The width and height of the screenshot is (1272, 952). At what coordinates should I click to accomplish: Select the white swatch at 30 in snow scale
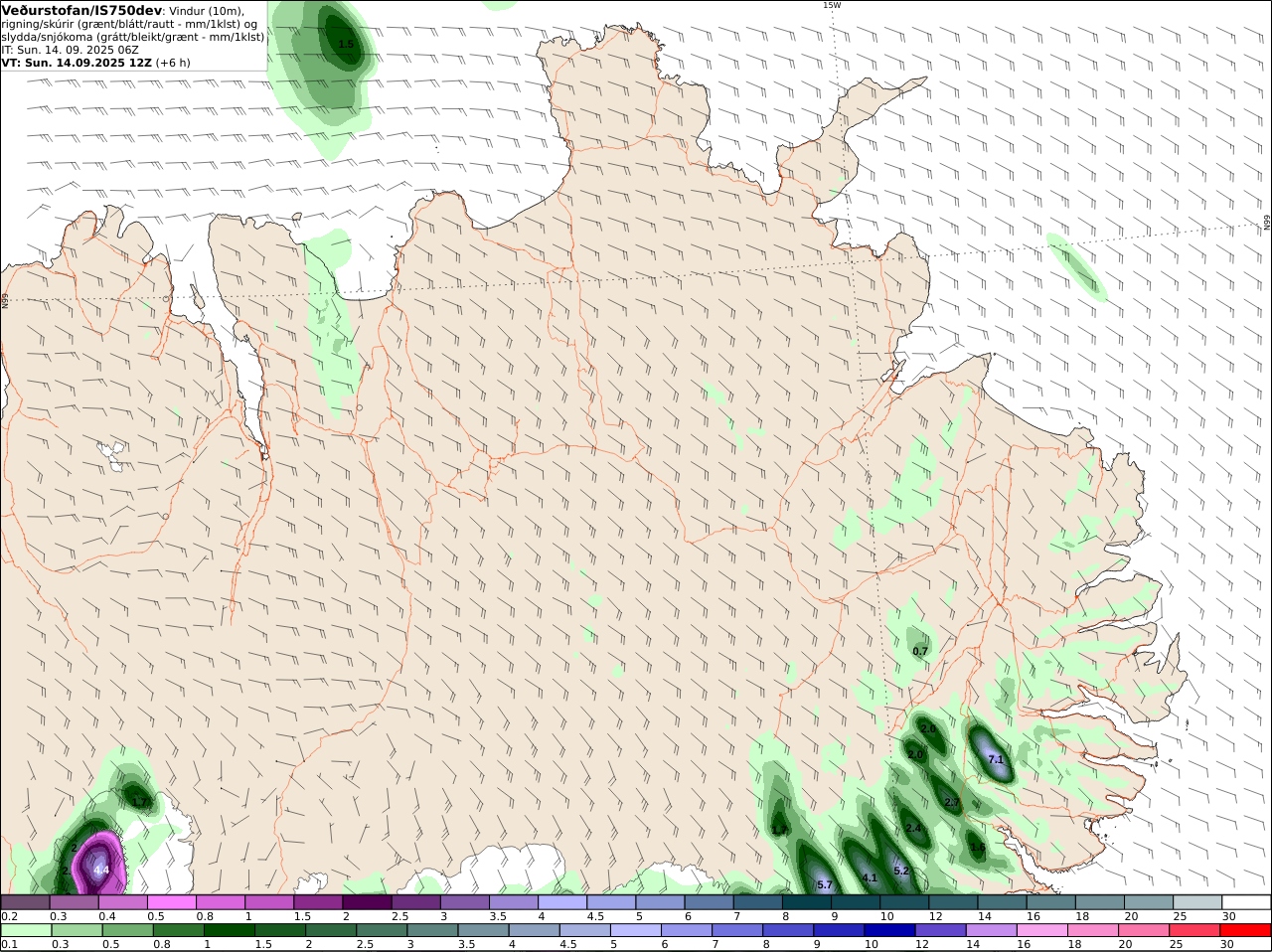coord(1246,902)
